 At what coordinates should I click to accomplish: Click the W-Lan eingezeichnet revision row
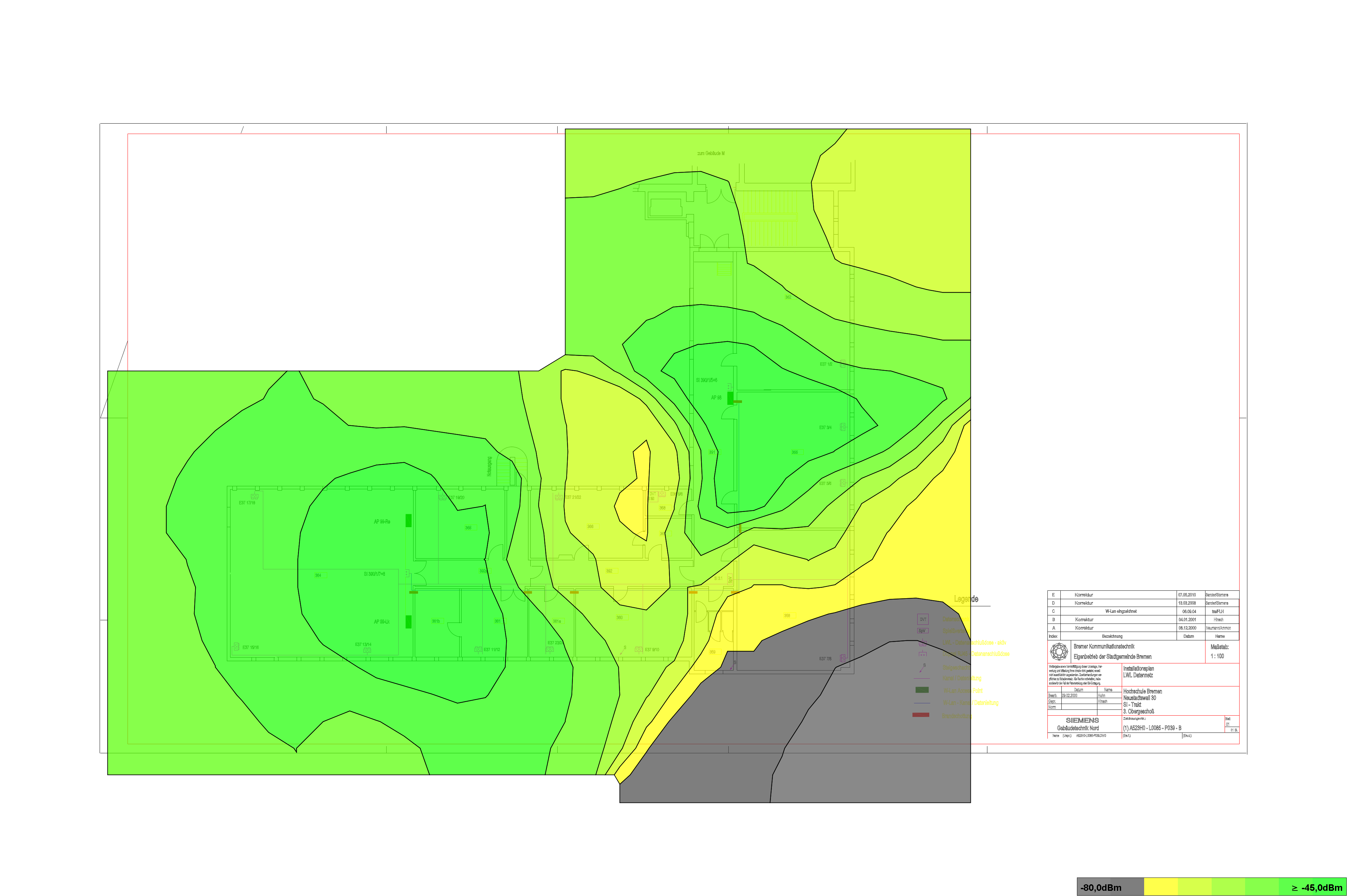click(1120, 611)
